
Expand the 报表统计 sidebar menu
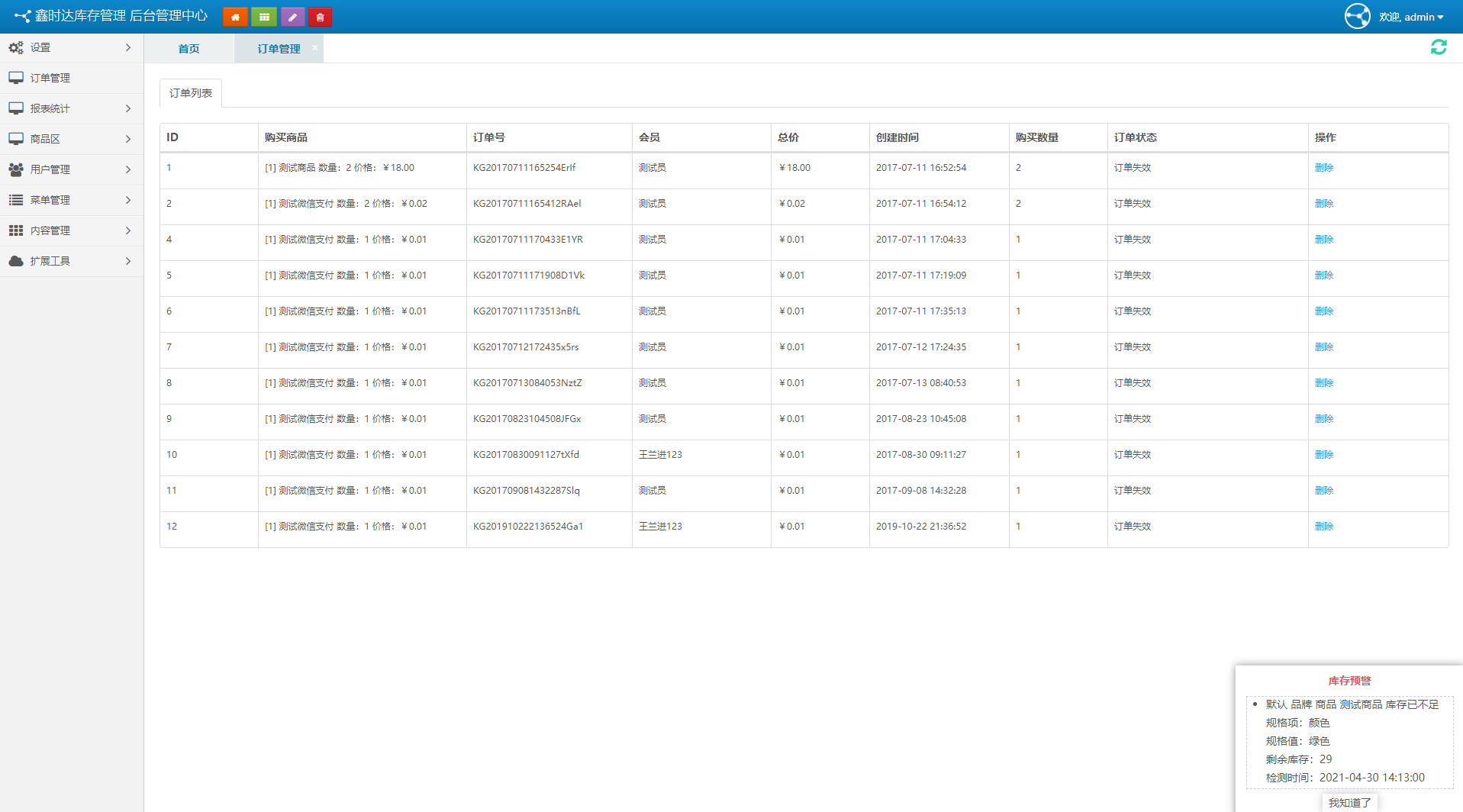tap(71, 108)
